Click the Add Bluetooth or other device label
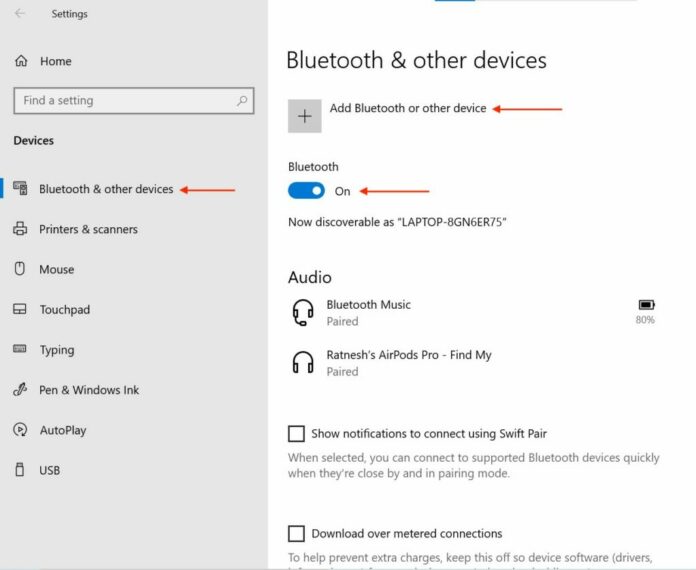The width and height of the screenshot is (696, 570). tap(408, 108)
